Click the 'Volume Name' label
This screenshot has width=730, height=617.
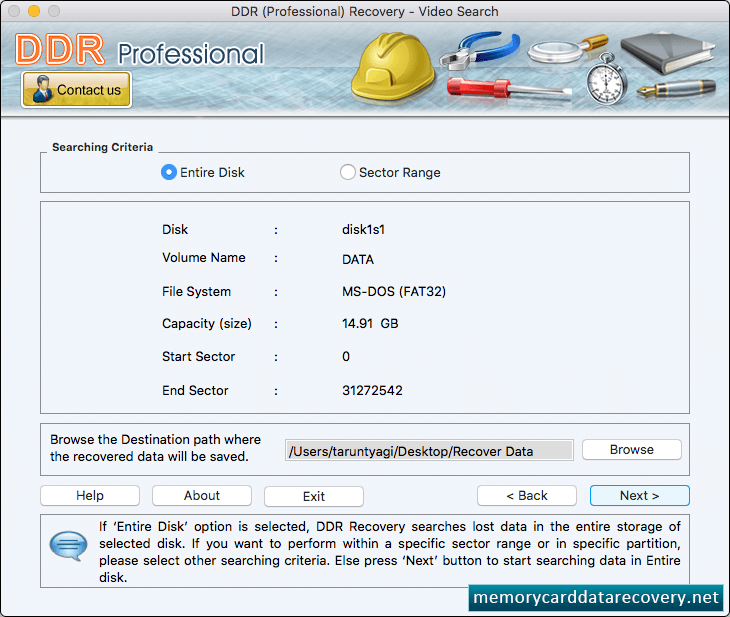pyautogui.click(x=203, y=258)
